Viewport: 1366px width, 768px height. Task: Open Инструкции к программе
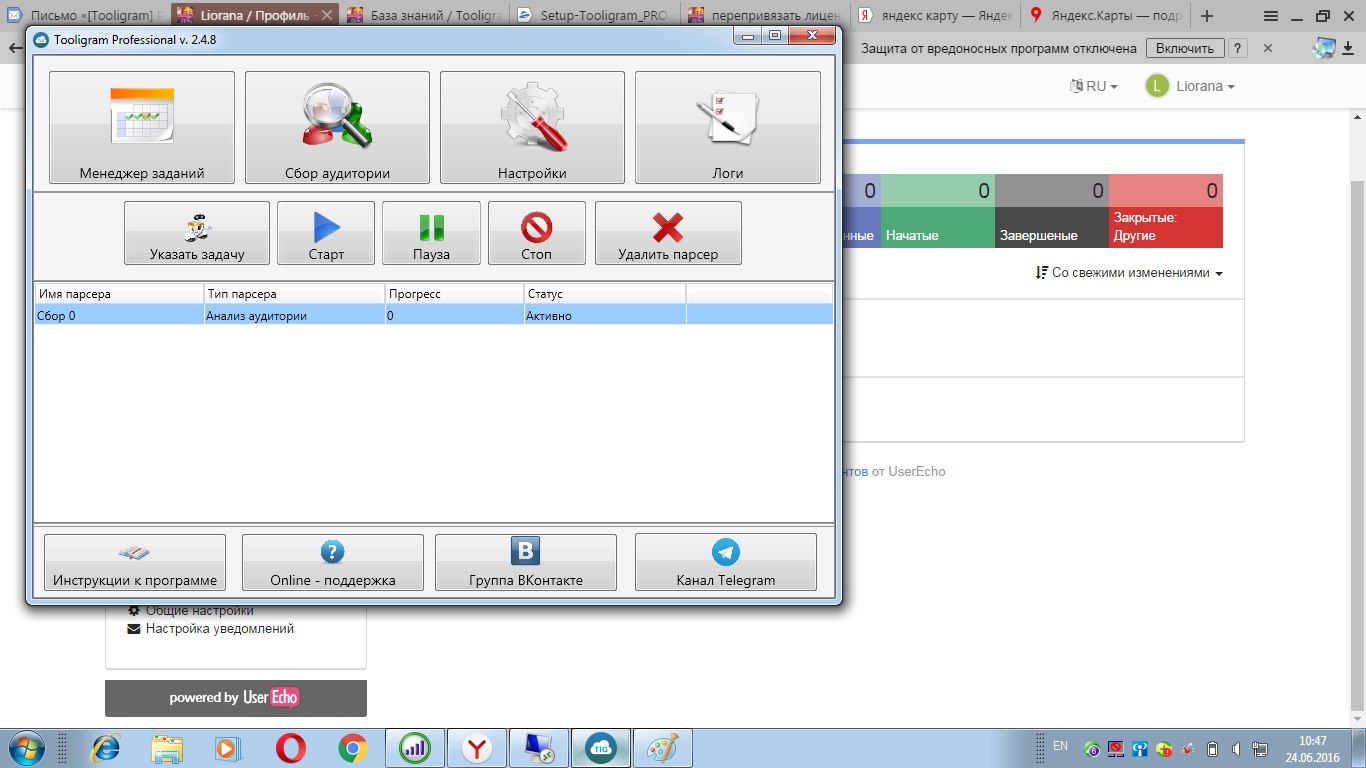tap(135, 562)
